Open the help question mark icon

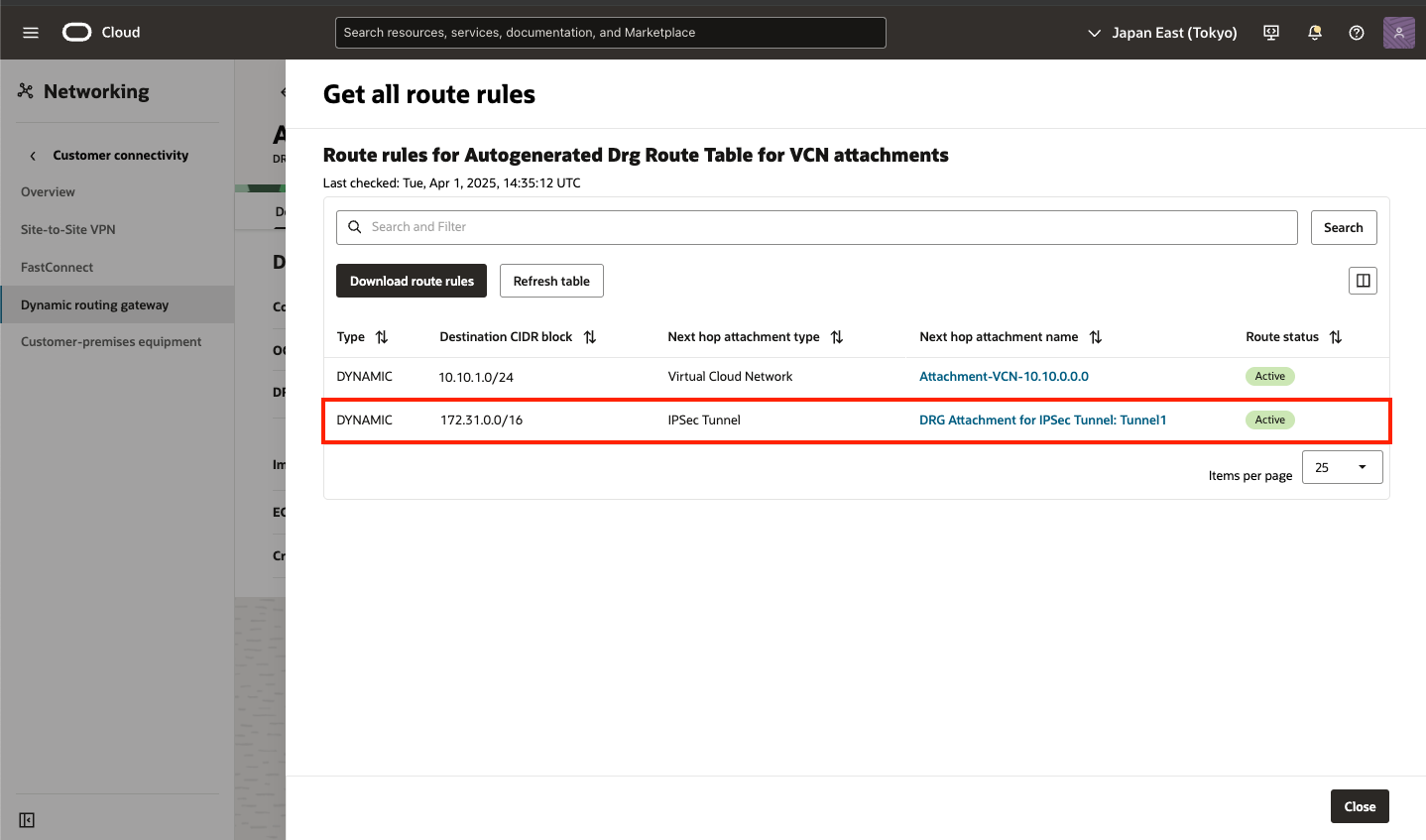click(1357, 33)
